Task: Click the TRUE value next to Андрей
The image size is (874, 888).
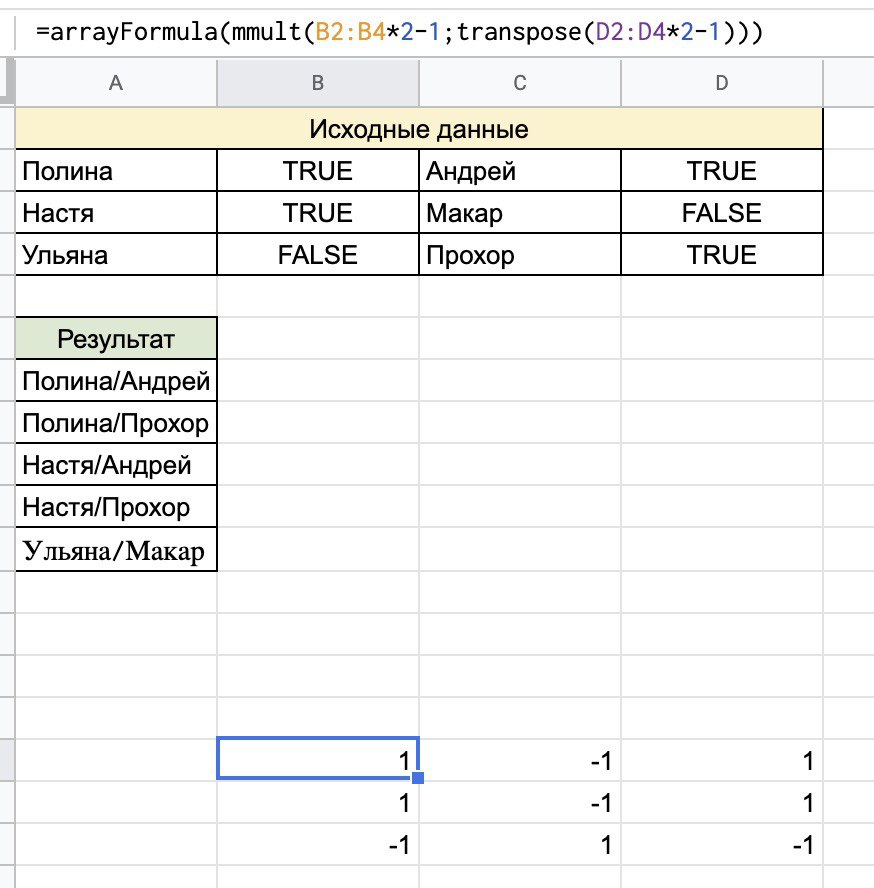Action: pyautogui.click(x=722, y=170)
